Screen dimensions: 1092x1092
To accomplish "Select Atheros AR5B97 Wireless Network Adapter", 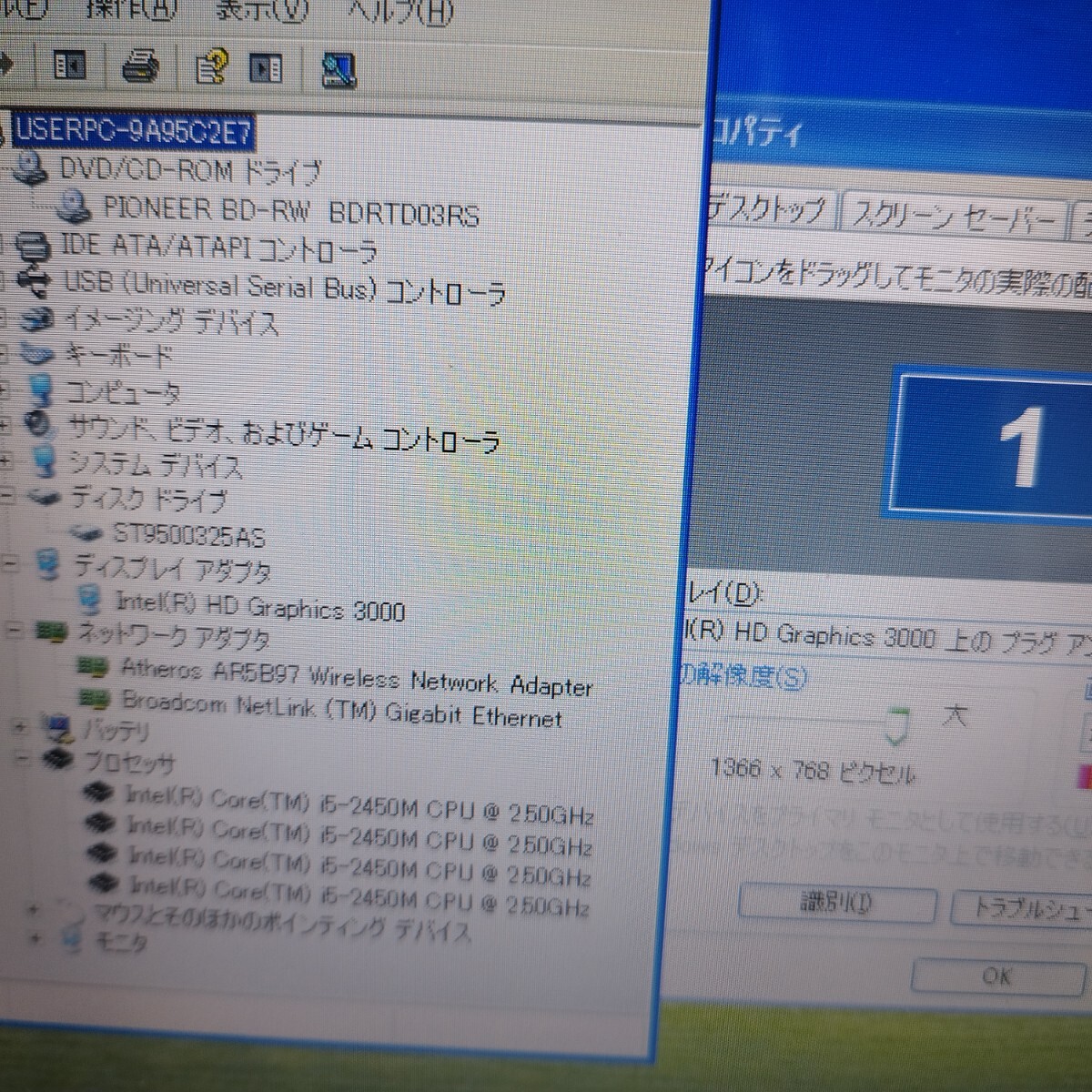I will (x=358, y=677).
